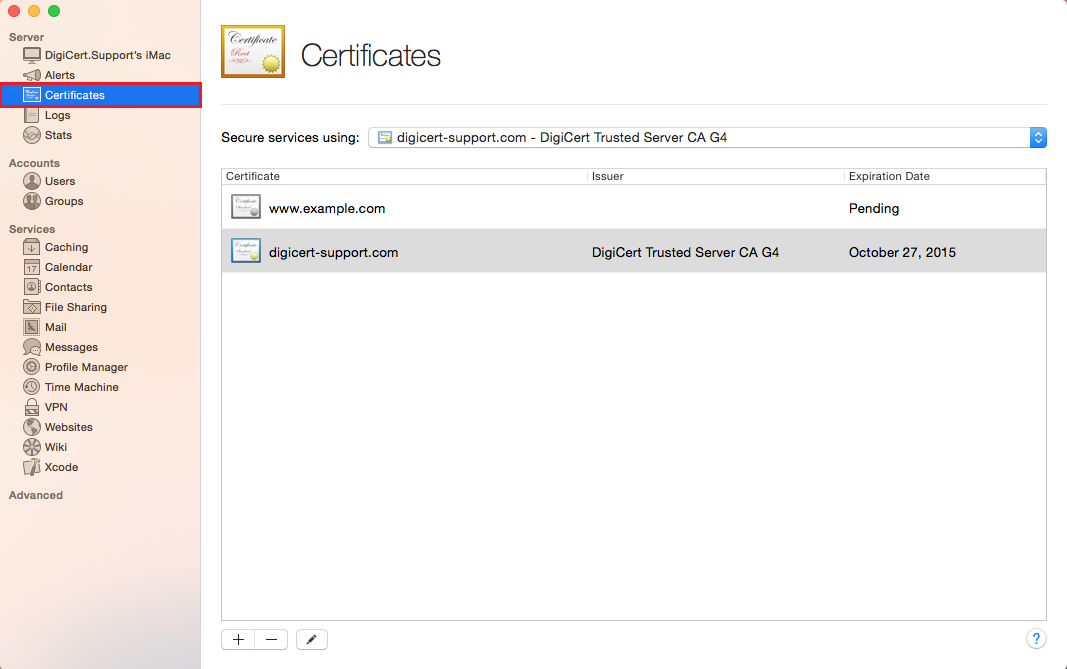Open the Time Machine service icon
The width and height of the screenshot is (1067, 669).
32,387
